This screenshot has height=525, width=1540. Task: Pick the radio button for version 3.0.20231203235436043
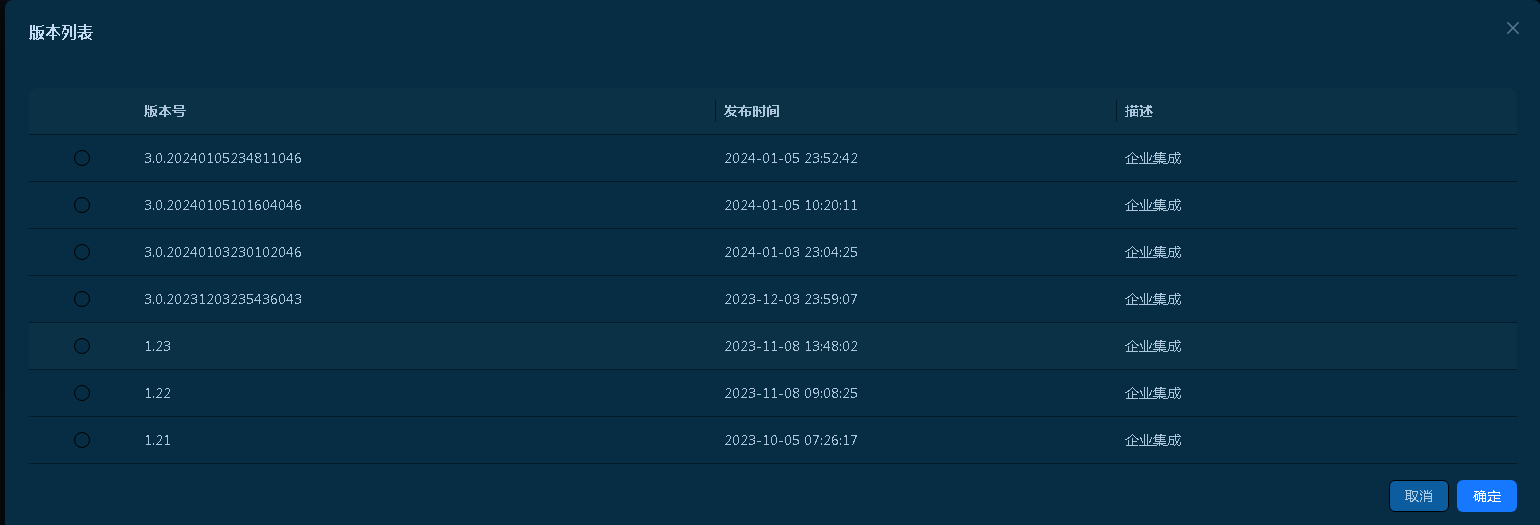pyautogui.click(x=82, y=299)
